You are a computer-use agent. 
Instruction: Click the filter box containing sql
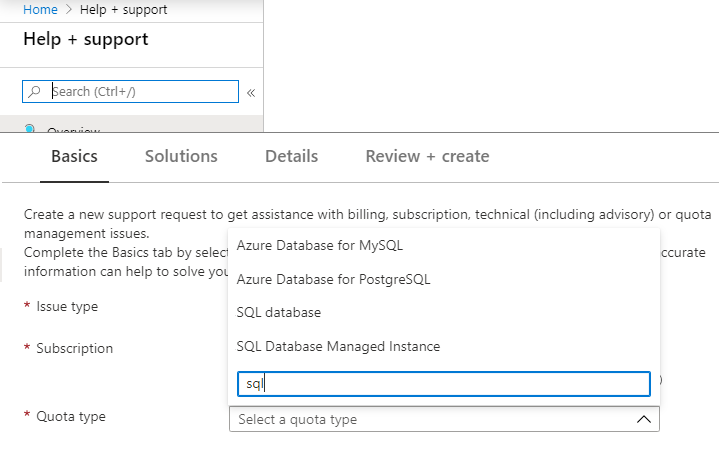click(x=444, y=384)
